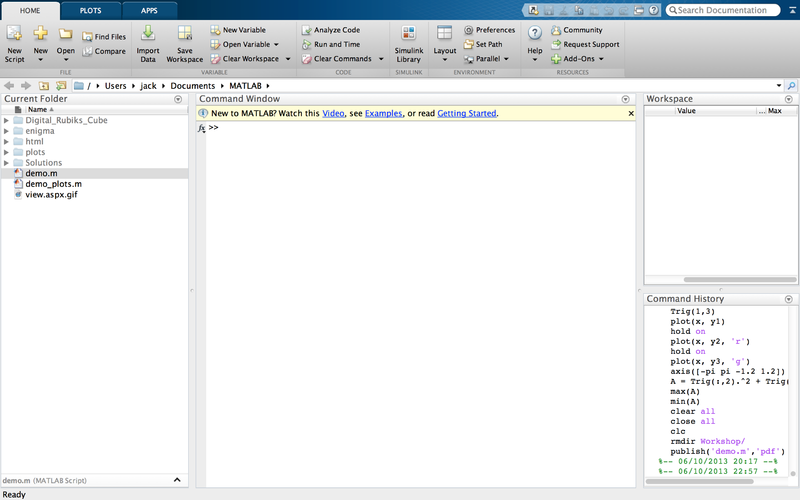
Task: Click the Workspace Value column header
Action: 686,111
